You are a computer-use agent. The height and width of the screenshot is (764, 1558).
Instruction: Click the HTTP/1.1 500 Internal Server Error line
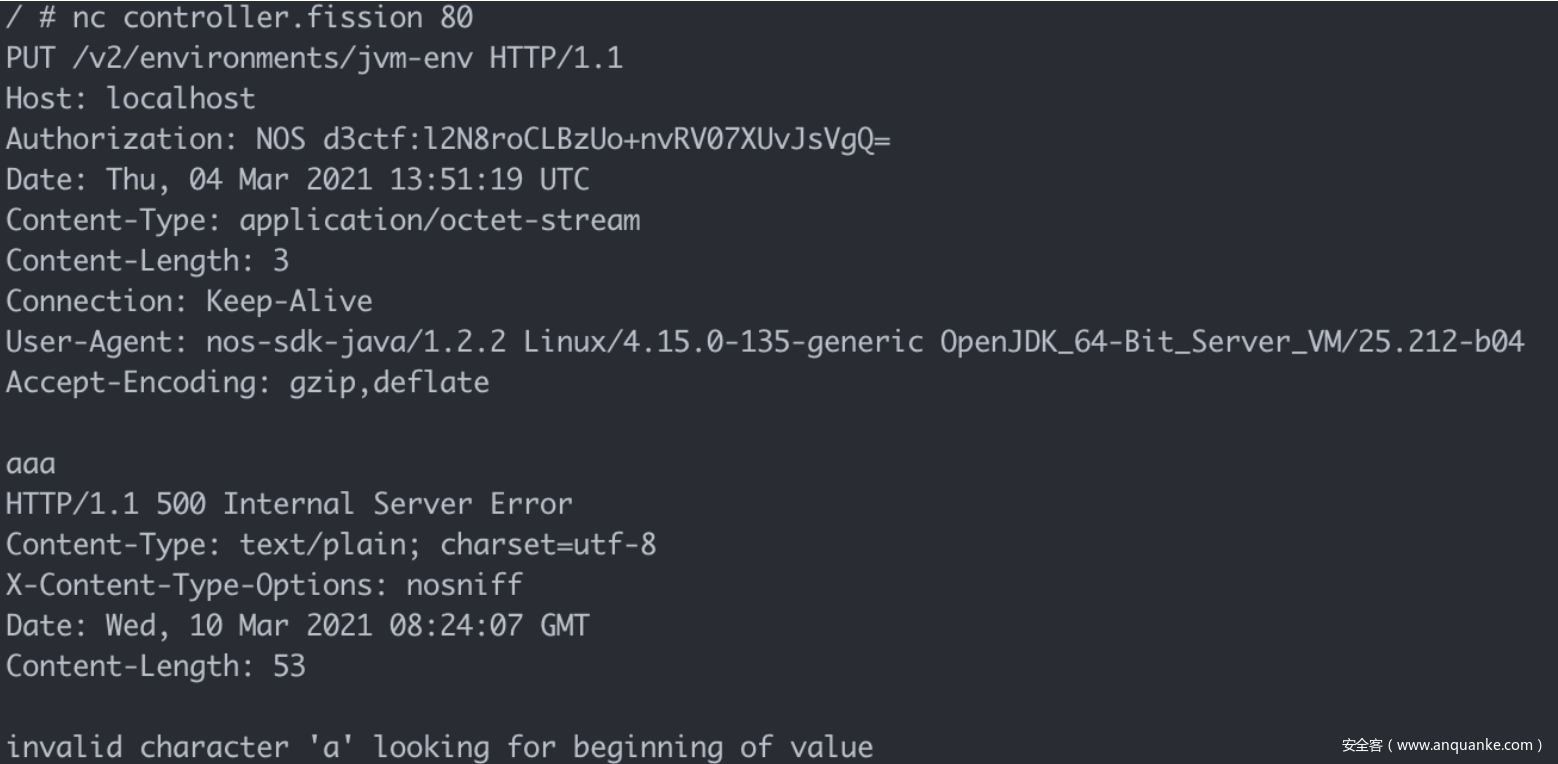pos(289,504)
